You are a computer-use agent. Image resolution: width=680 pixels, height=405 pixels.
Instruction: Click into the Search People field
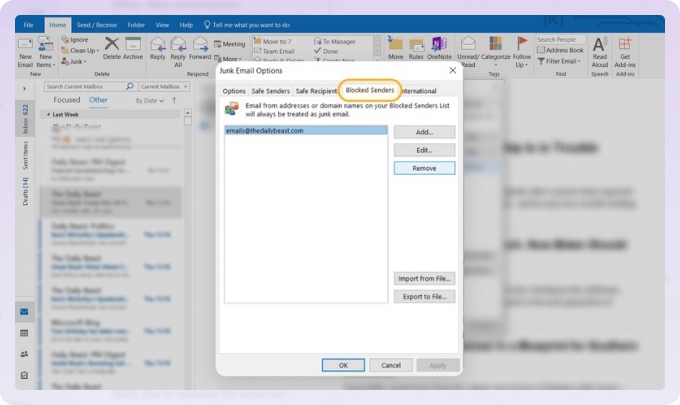tap(560, 40)
